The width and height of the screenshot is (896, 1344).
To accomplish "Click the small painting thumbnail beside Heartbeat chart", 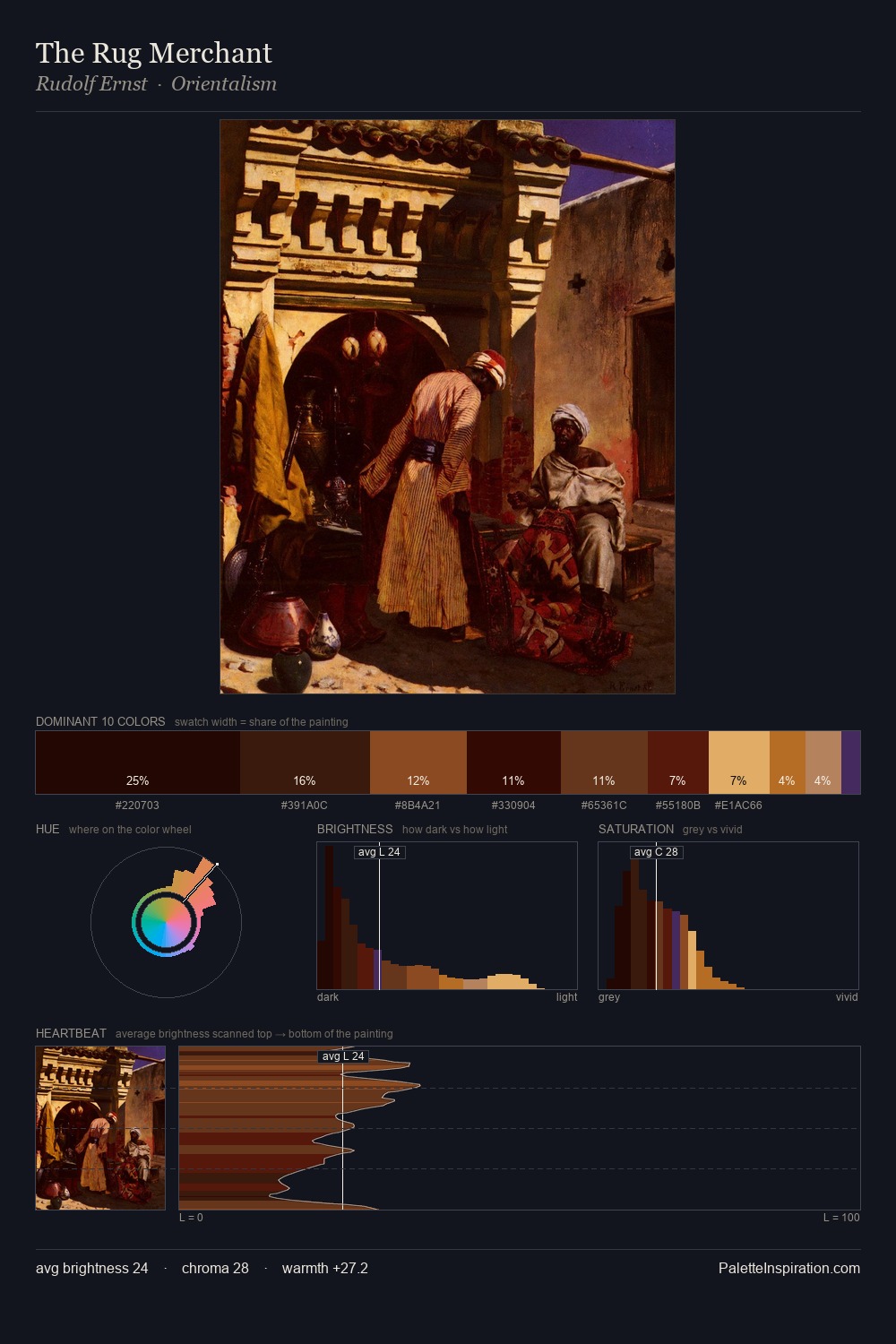I will pyautogui.click(x=100, y=1128).
